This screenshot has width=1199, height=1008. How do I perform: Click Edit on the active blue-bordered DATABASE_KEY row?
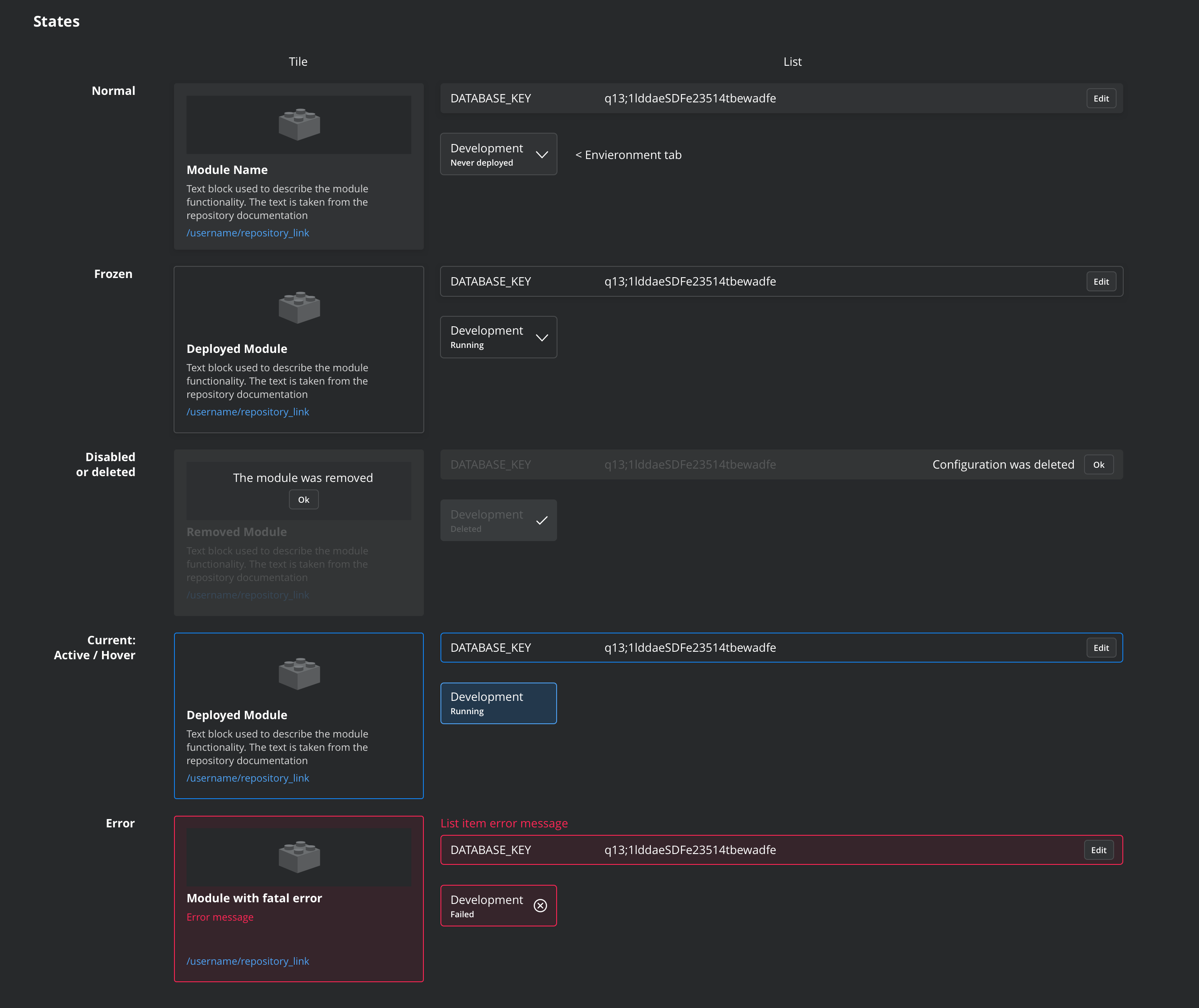(x=1101, y=648)
